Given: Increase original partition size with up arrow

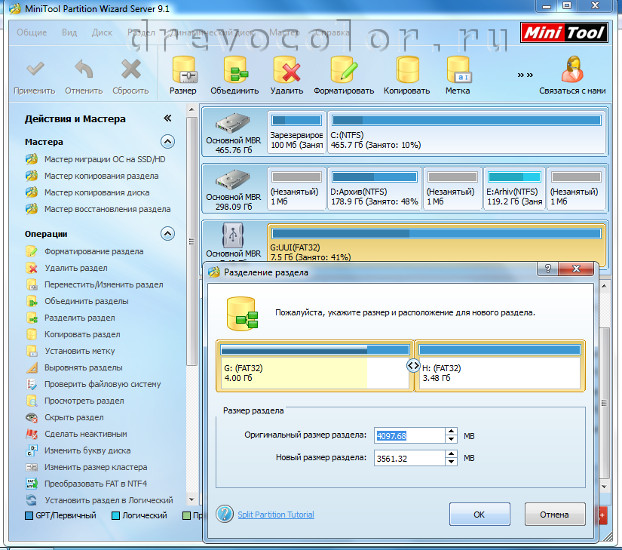Looking at the screenshot, I should (451, 432).
